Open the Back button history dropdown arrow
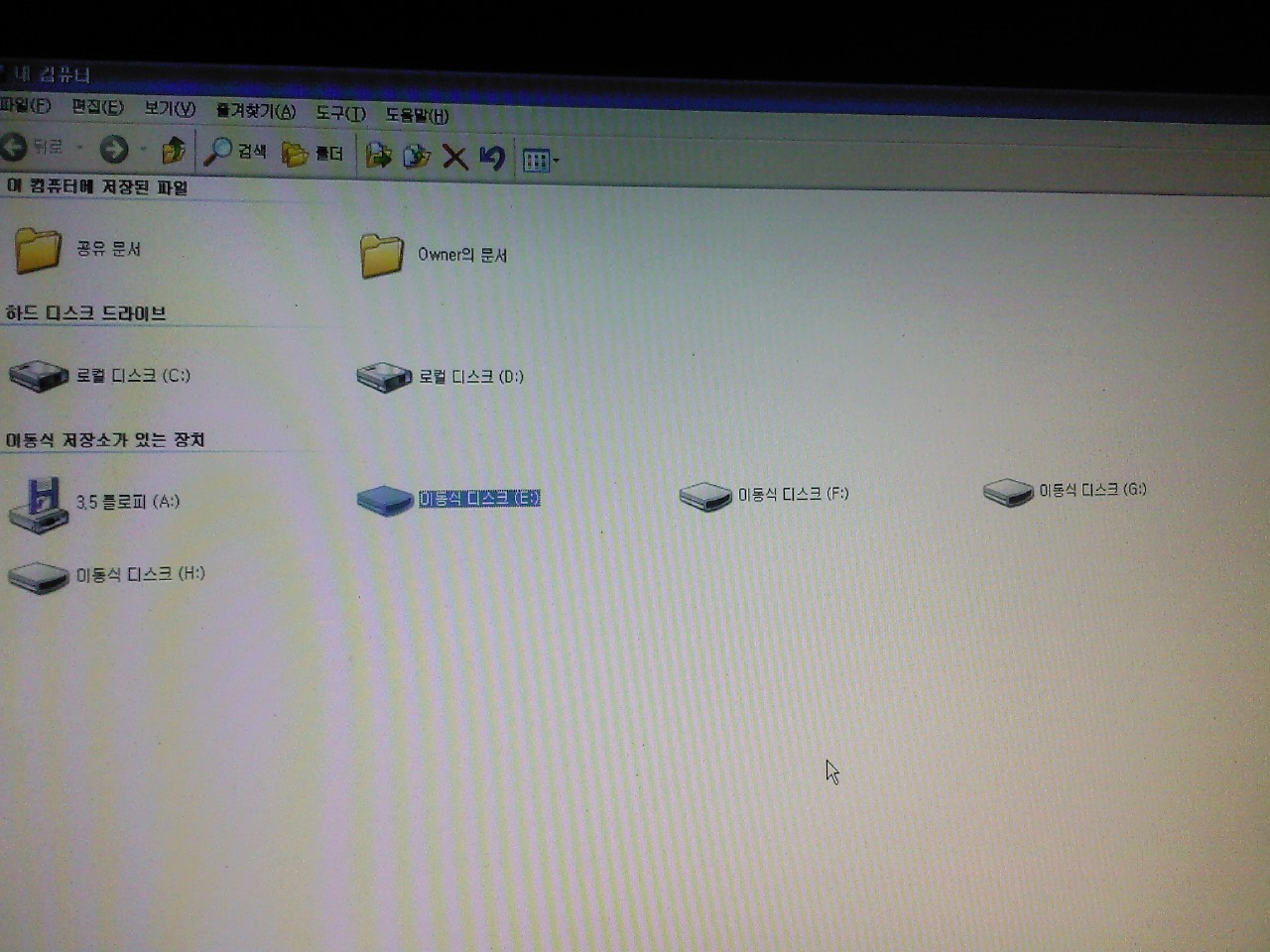Viewport: 1270px width, 952px height. (x=79, y=149)
